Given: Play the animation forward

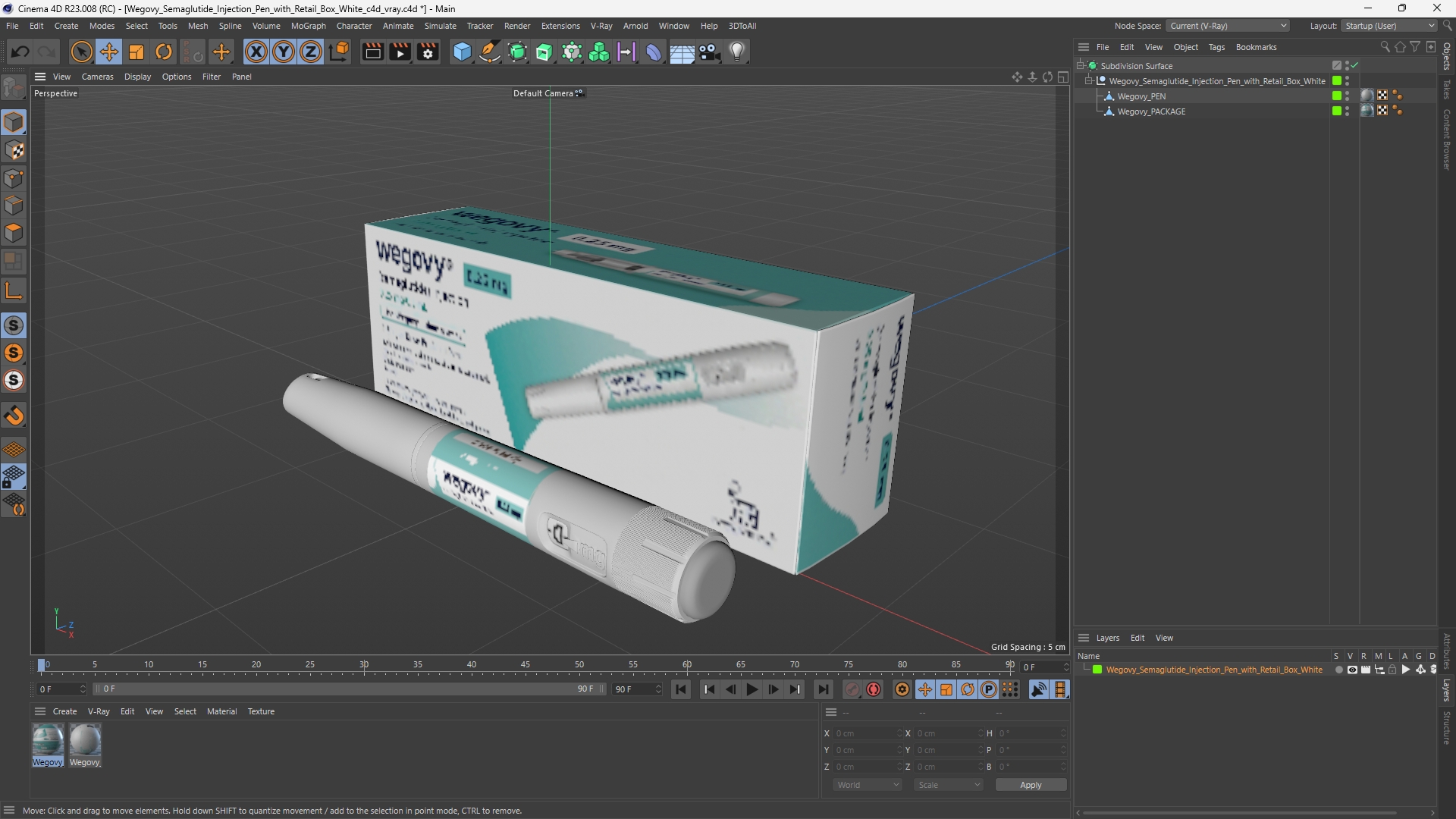Looking at the screenshot, I should (752, 689).
